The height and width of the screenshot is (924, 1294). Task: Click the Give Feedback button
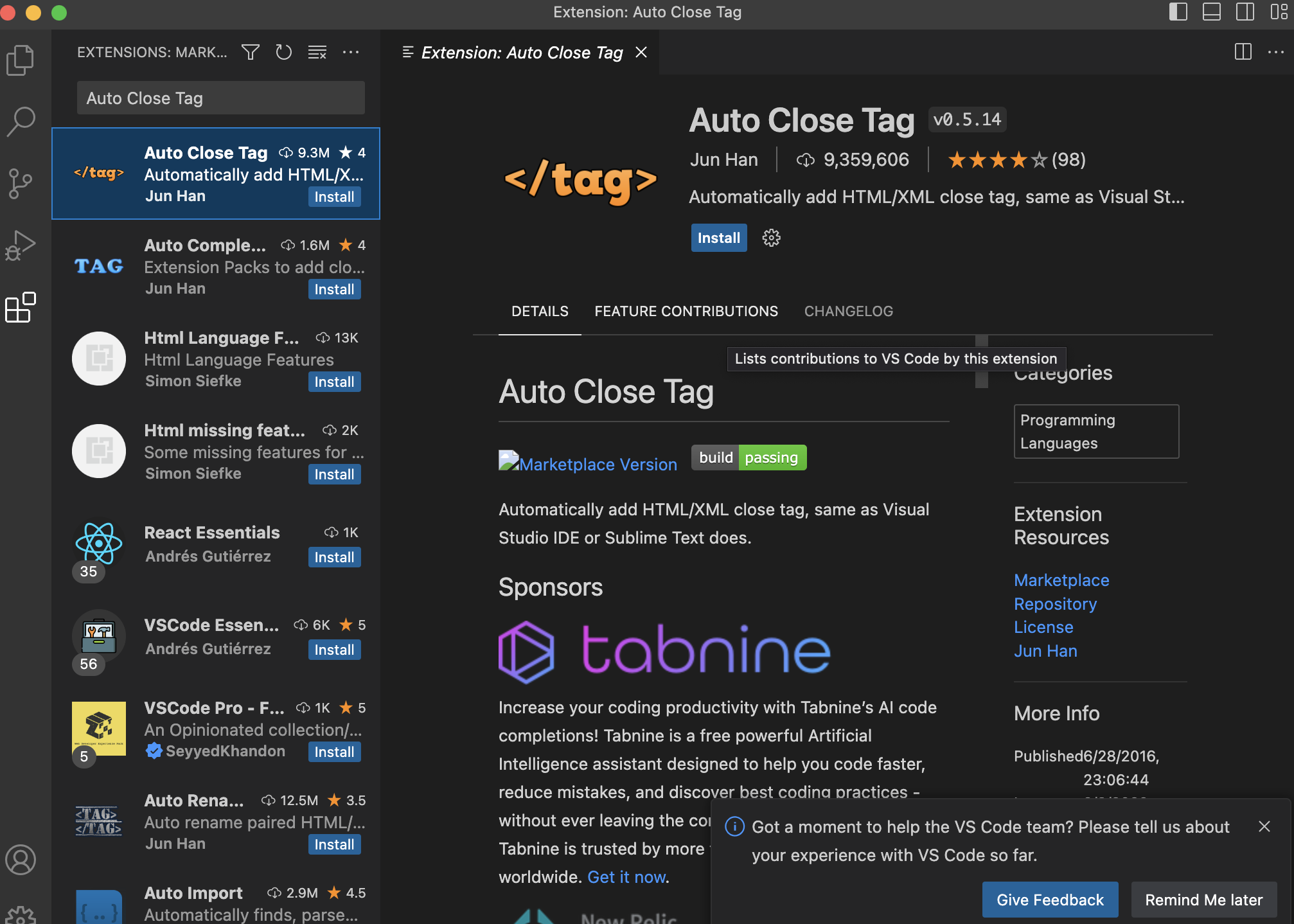point(1049,900)
